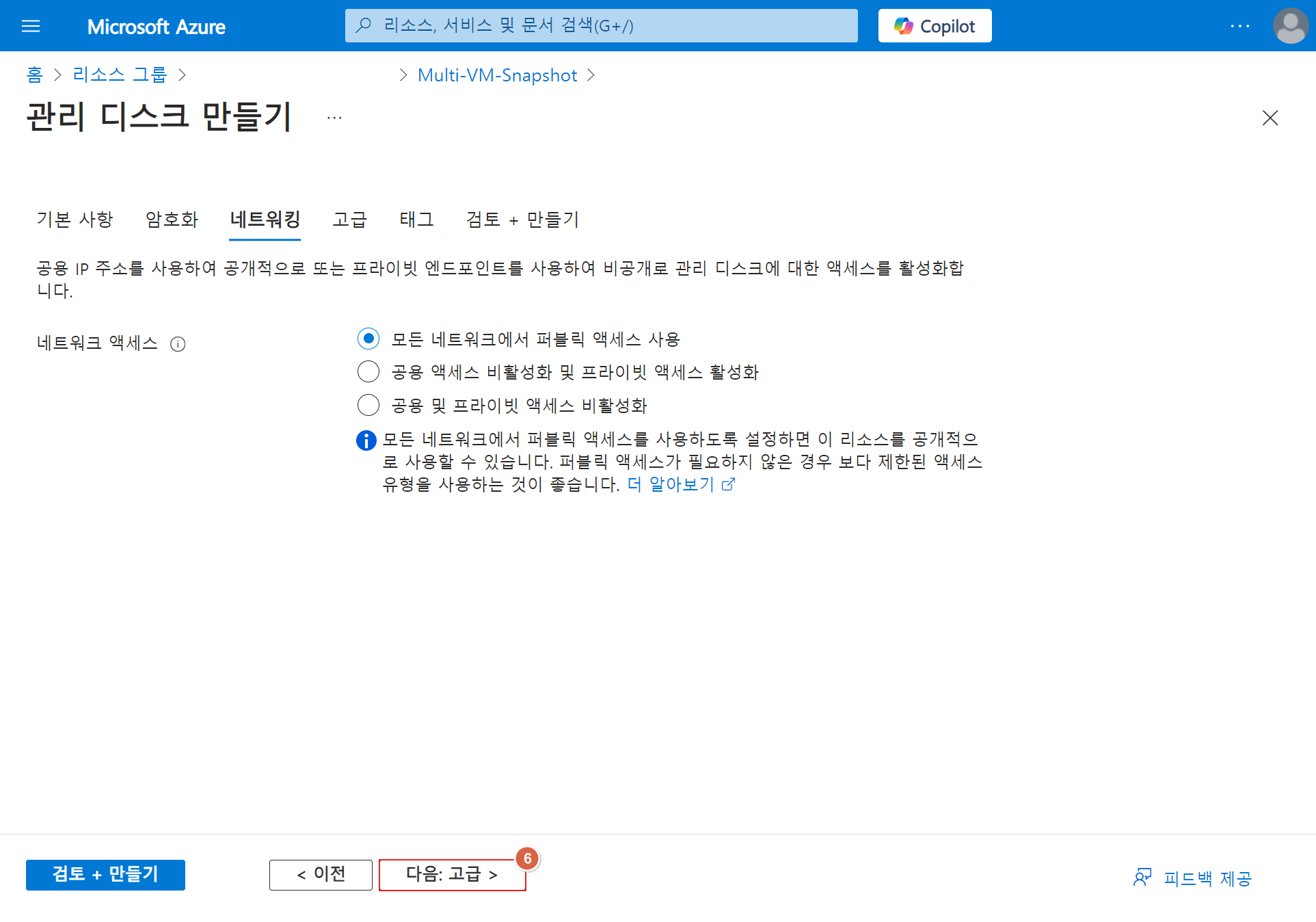This screenshot has width=1316, height=922.
Task: Click the Copilot button
Action: (x=935, y=26)
